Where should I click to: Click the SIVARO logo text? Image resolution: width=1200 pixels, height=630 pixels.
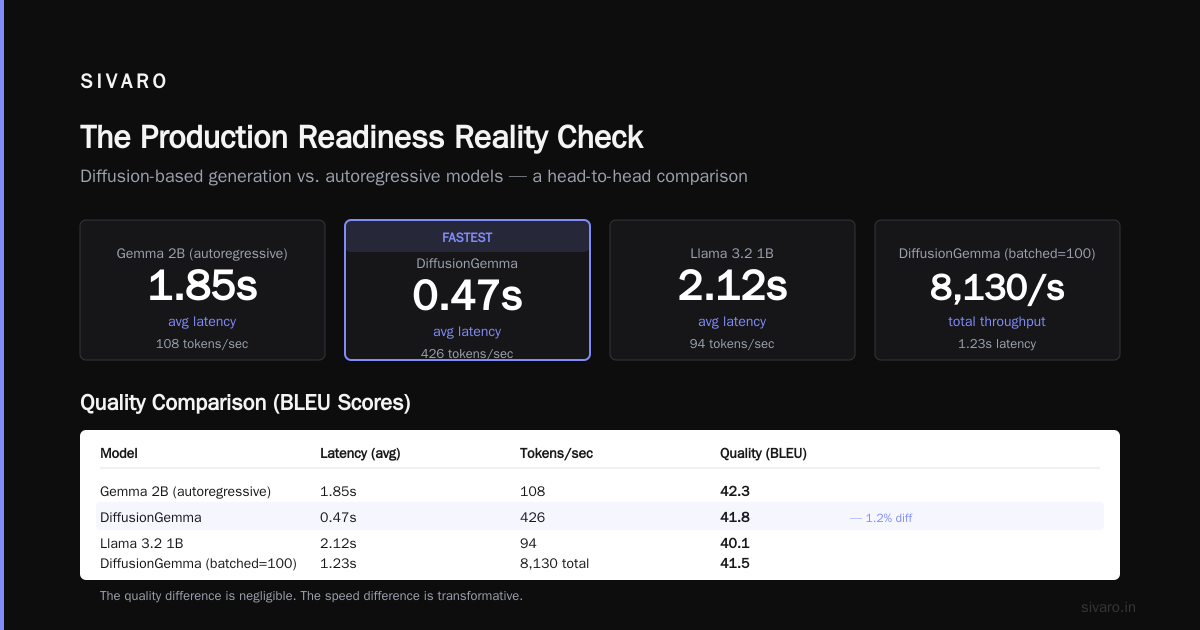point(124,82)
